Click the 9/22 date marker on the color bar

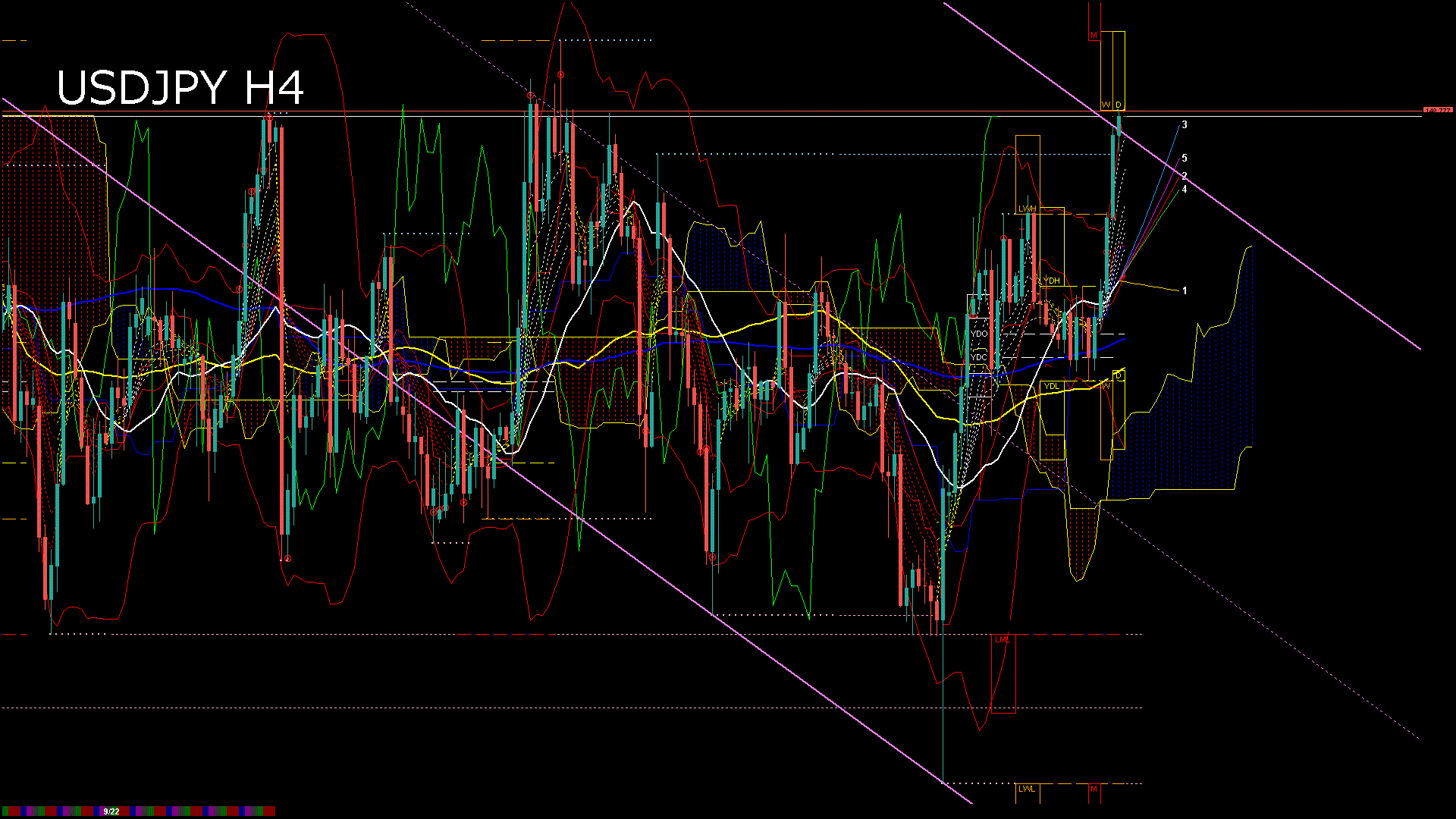pyautogui.click(x=111, y=811)
